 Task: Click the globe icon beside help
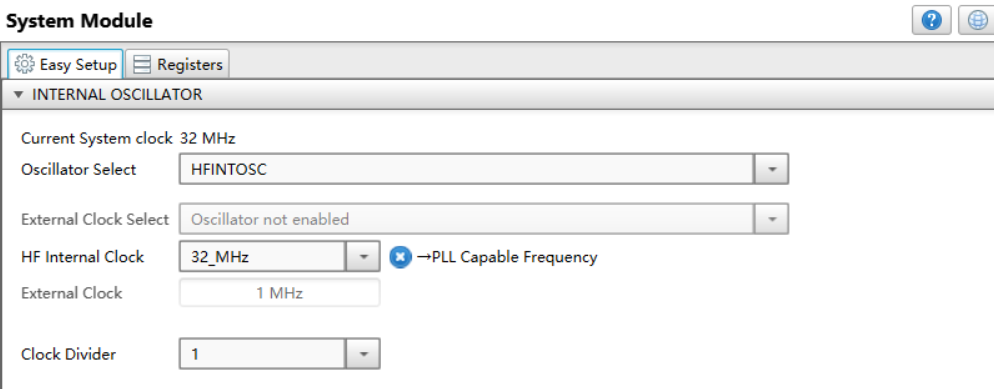[977, 21]
